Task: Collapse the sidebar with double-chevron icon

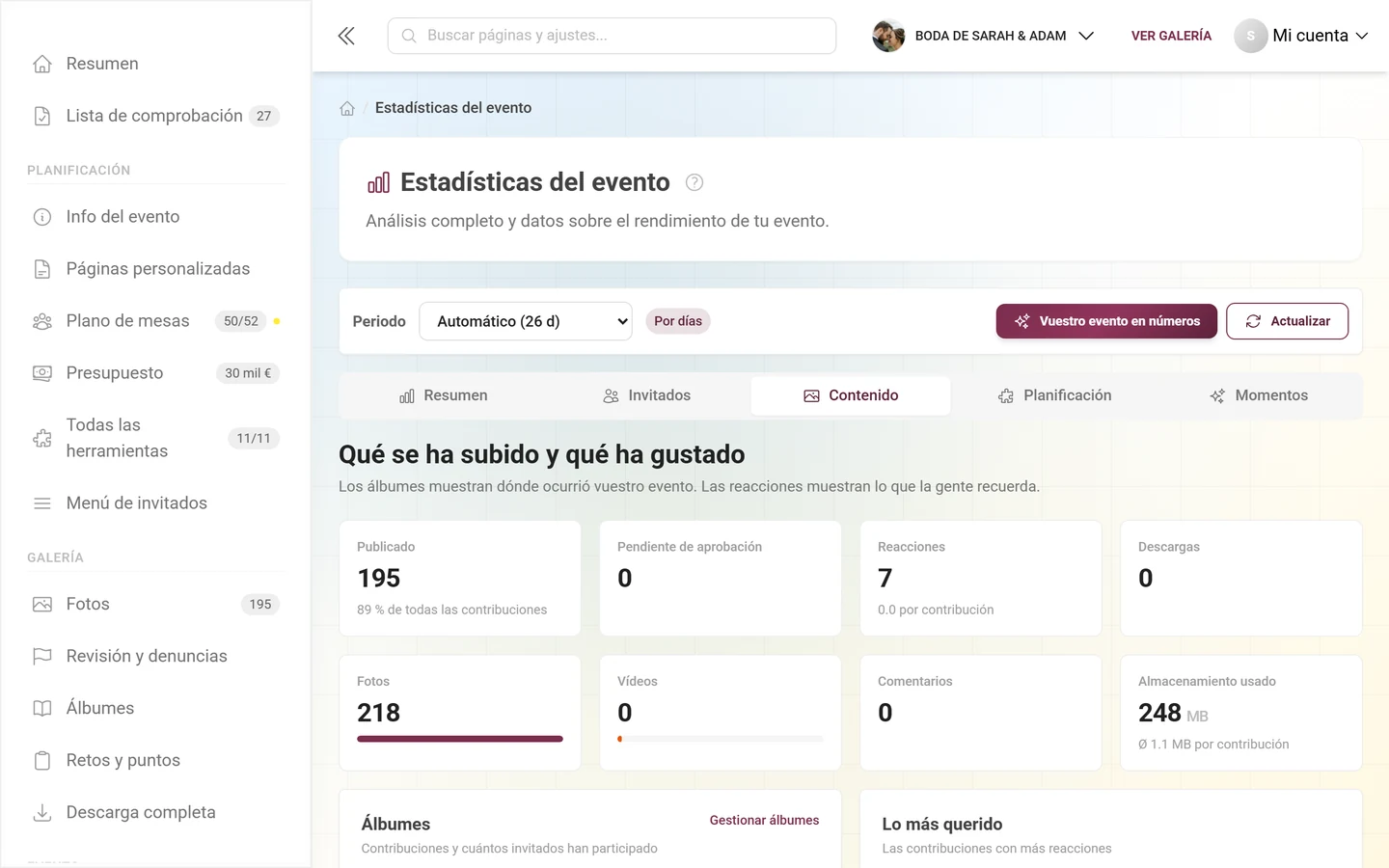Action: tap(346, 36)
